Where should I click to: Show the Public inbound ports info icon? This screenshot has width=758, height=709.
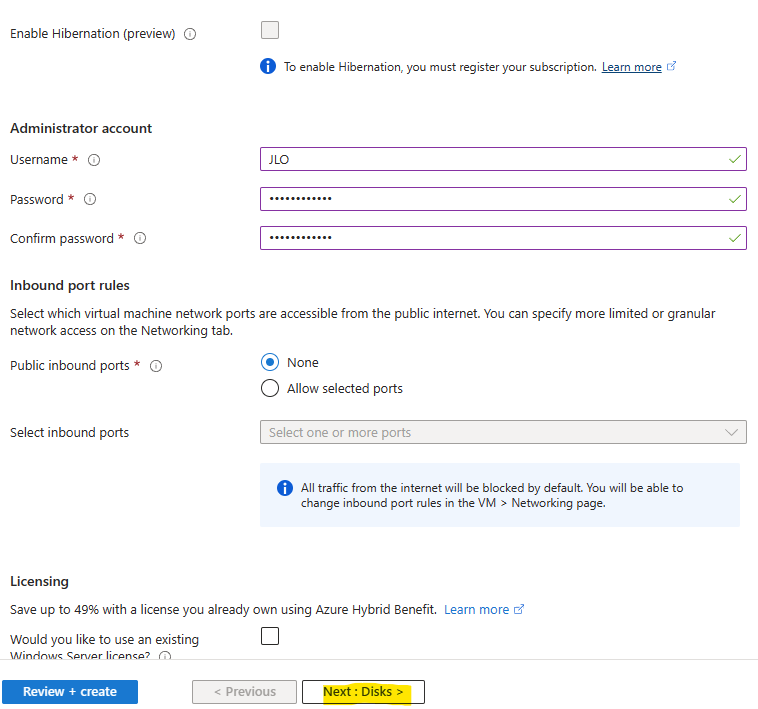156,366
